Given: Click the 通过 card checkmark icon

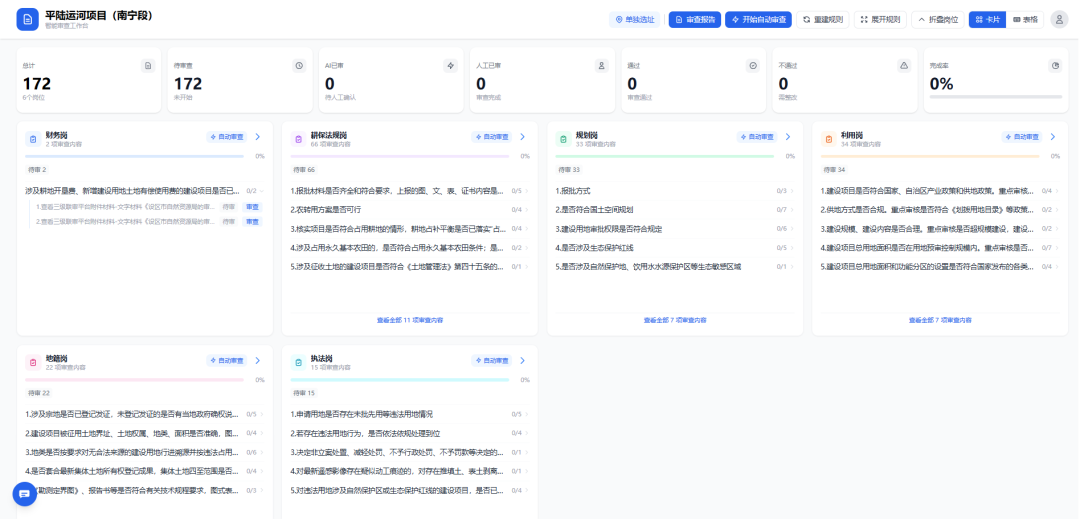Looking at the screenshot, I should 753,65.
